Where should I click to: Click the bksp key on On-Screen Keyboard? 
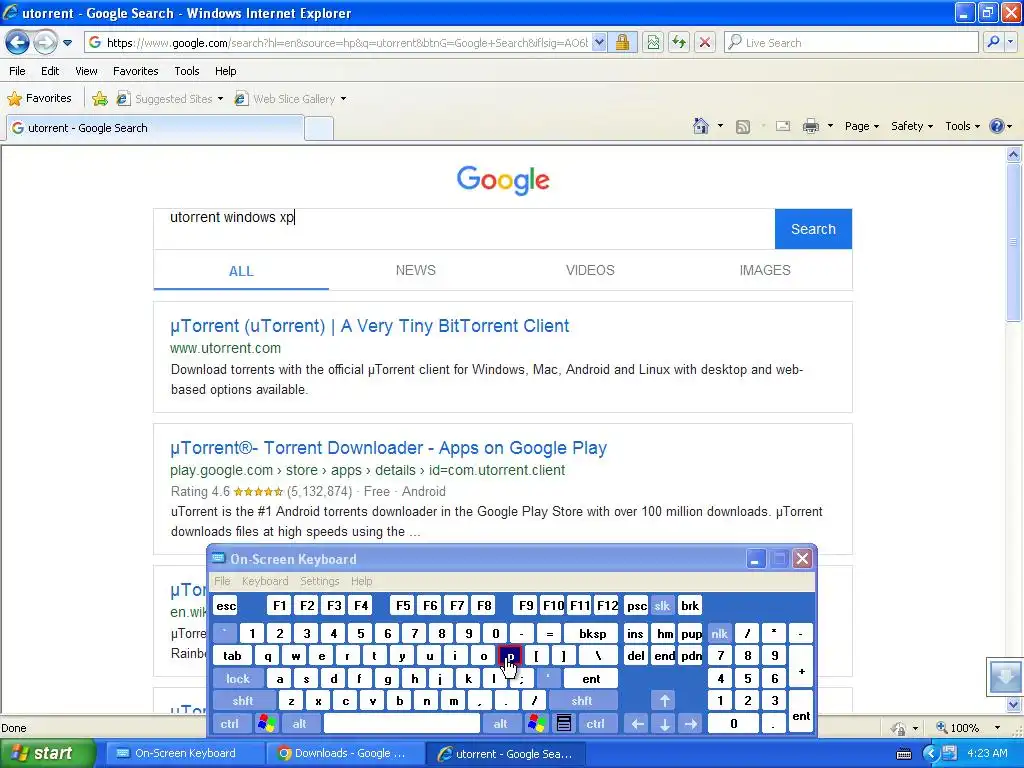[x=592, y=633]
